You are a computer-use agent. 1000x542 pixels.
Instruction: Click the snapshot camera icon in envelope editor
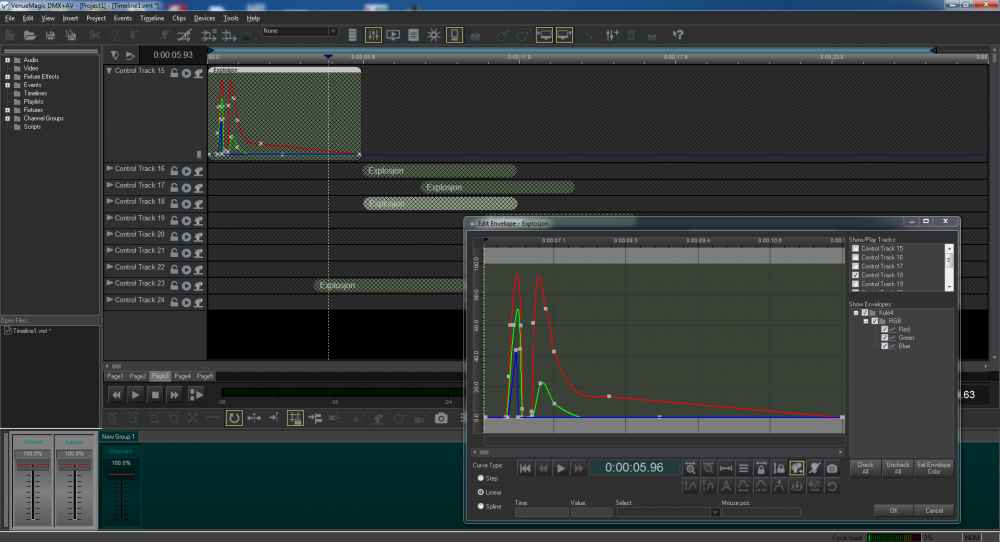pyautogui.click(x=831, y=468)
